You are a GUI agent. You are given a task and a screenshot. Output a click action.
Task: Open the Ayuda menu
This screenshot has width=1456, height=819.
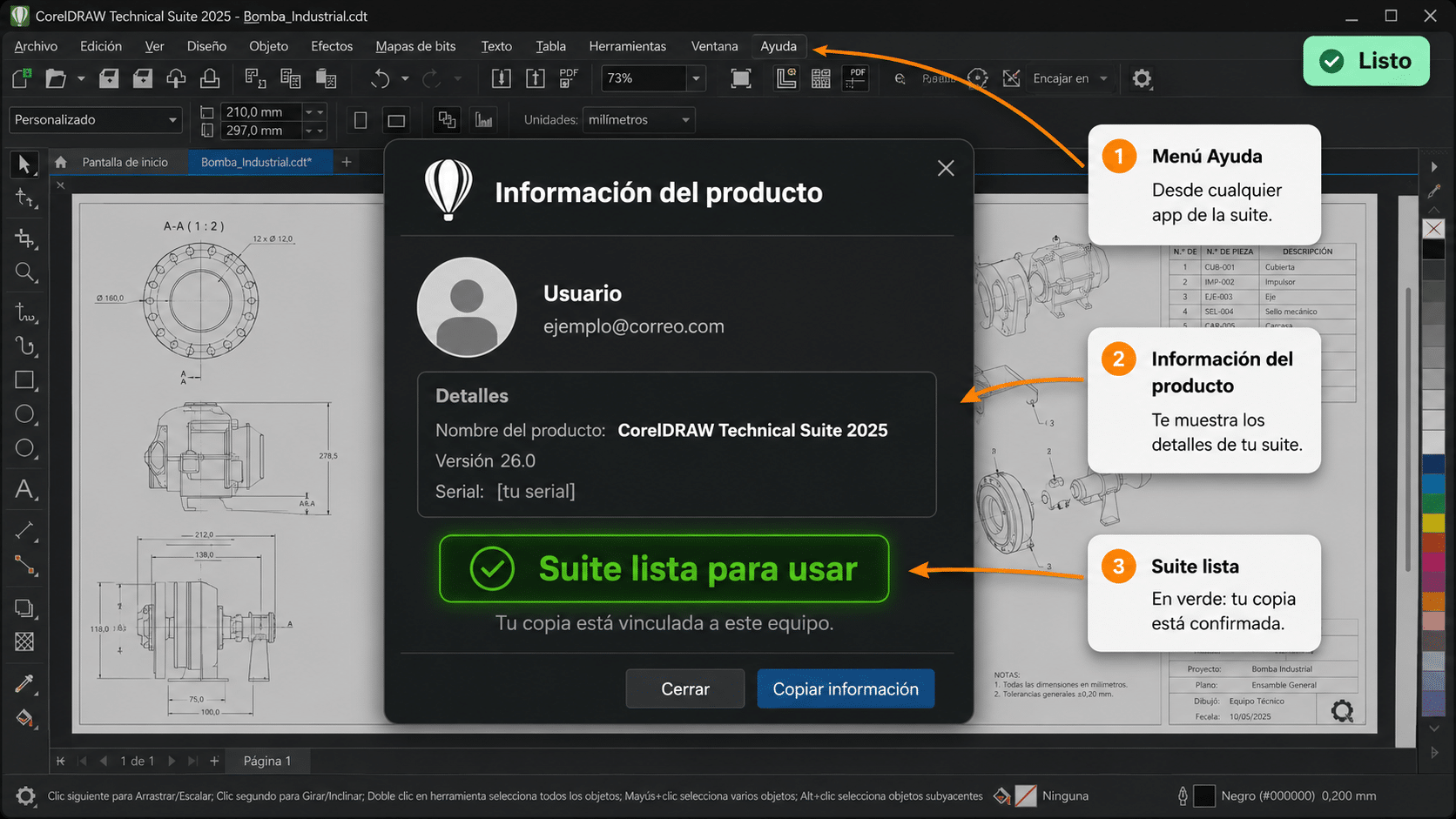(779, 46)
